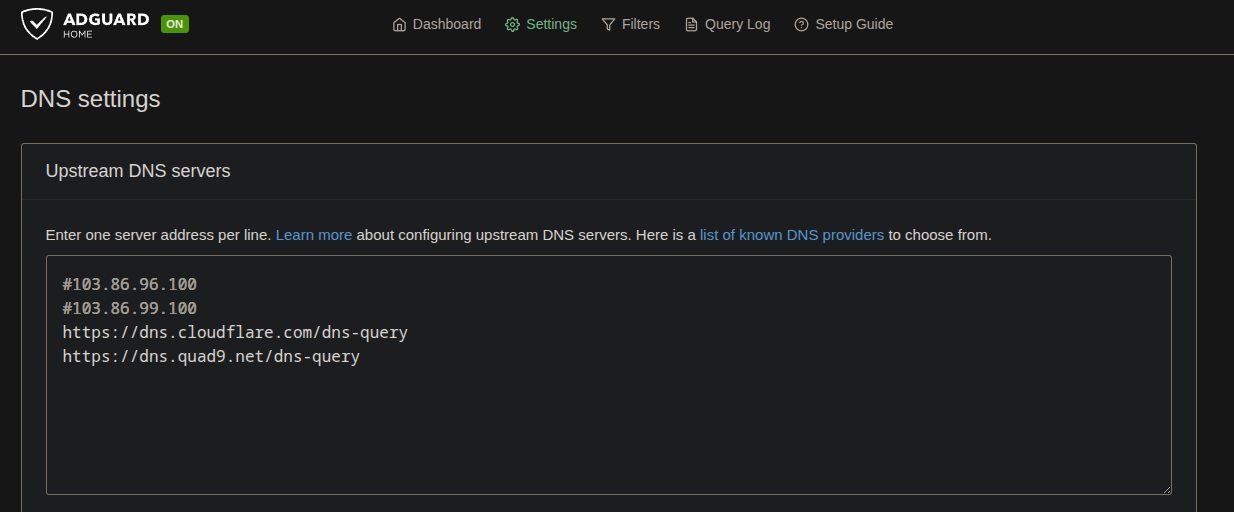Click the line #103.86.96.100 in textarea

[x=130, y=284]
